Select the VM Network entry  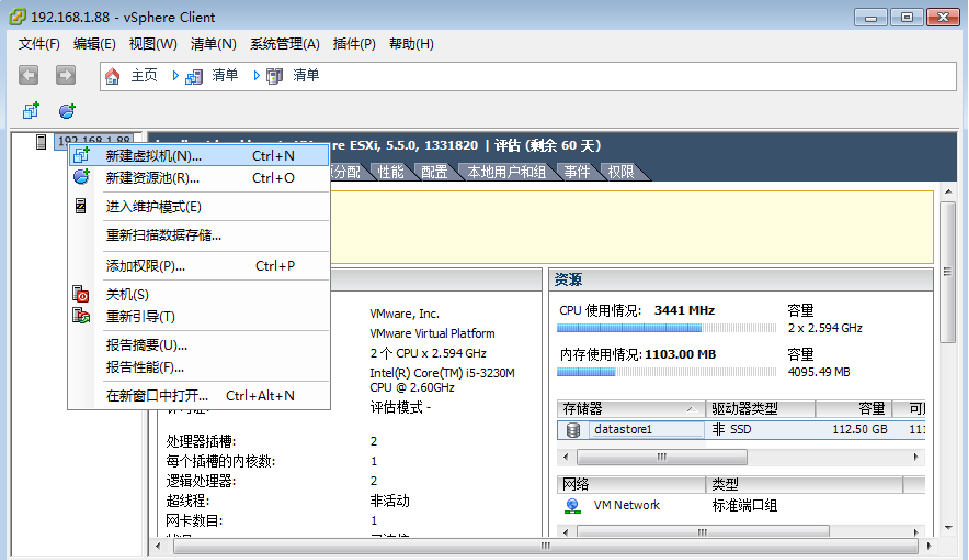pyautogui.click(x=627, y=505)
